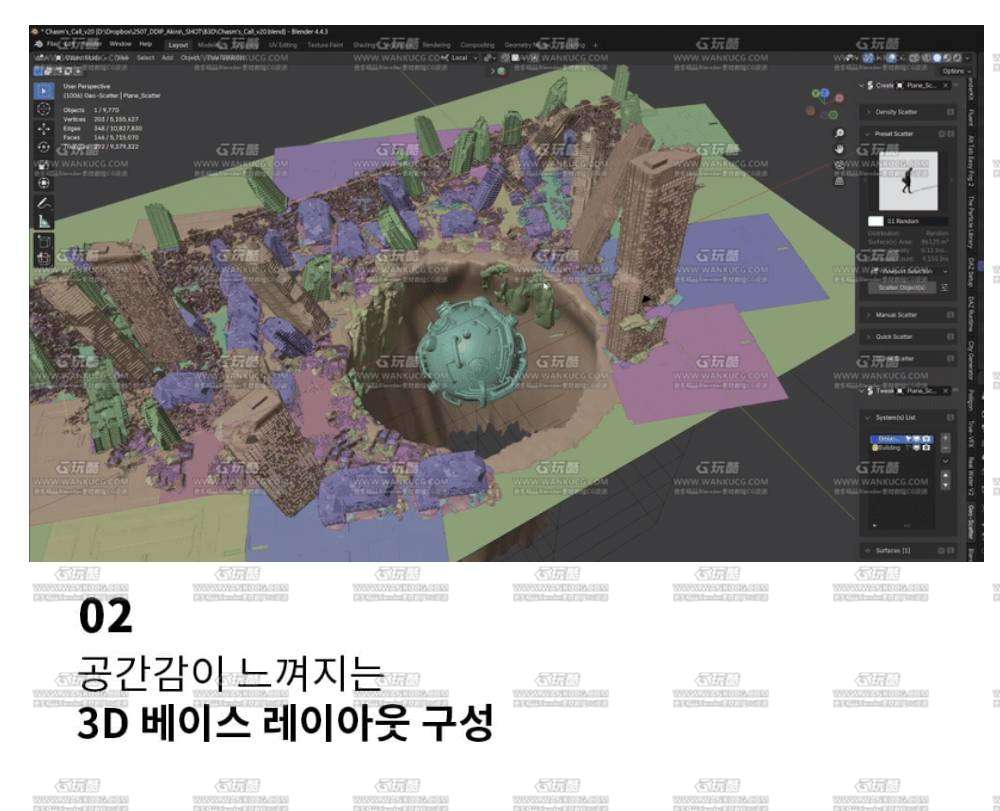Select the Rotate tool in the left toolbar

[x=44, y=147]
